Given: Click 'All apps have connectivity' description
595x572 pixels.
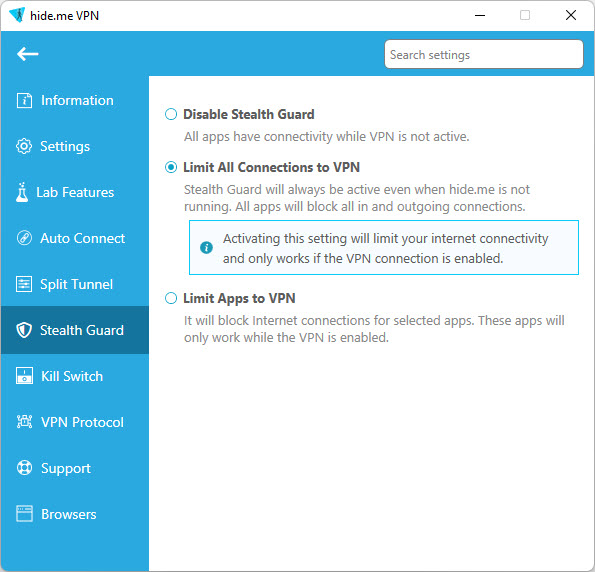Looking at the screenshot, I should click(x=327, y=137).
